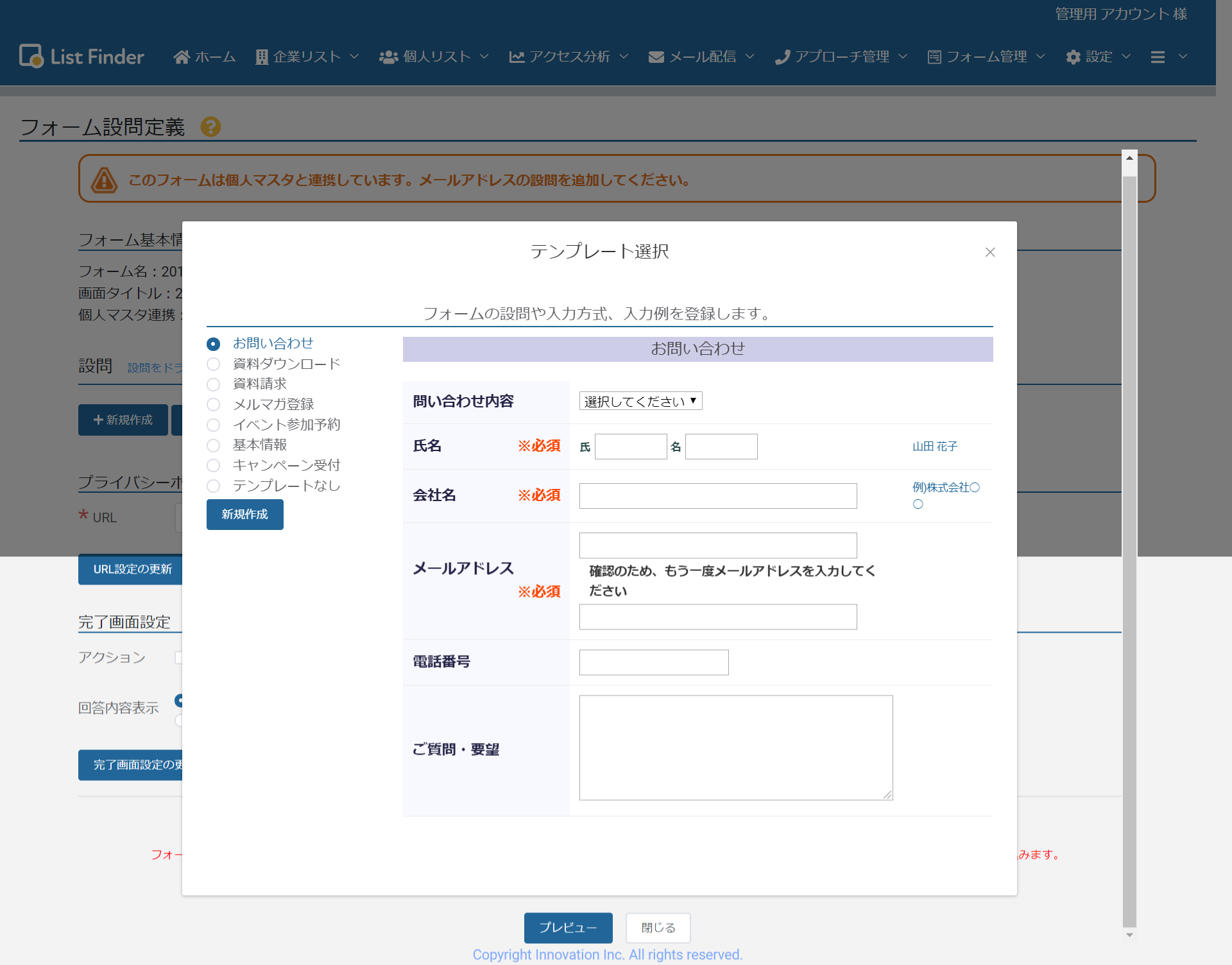Image resolution: width=1232 pixels, height=965 pixels.
Task: Open the 選択してください dropdown
Action: tap(640, 401)
